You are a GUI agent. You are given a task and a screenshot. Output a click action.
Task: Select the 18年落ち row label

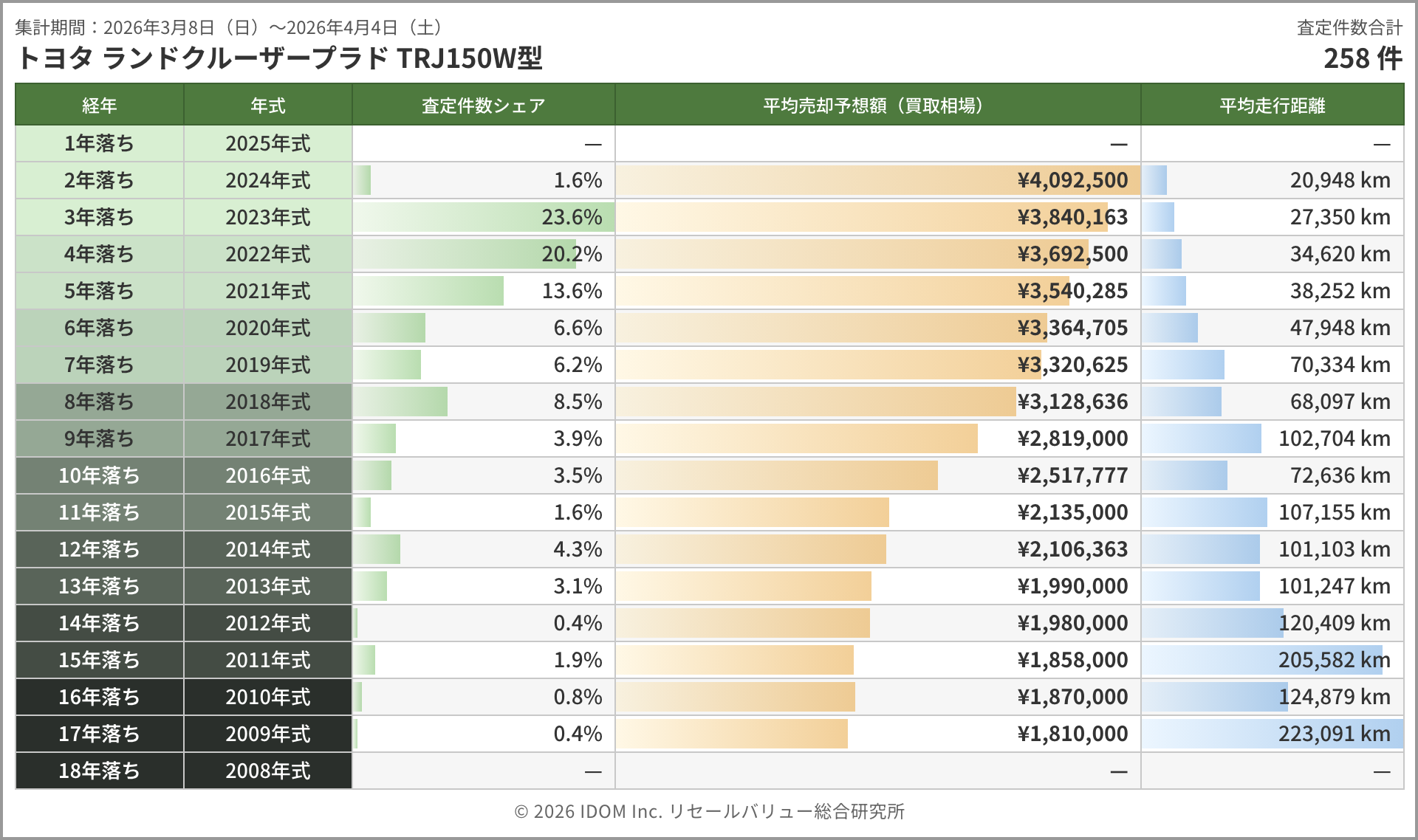99,771
